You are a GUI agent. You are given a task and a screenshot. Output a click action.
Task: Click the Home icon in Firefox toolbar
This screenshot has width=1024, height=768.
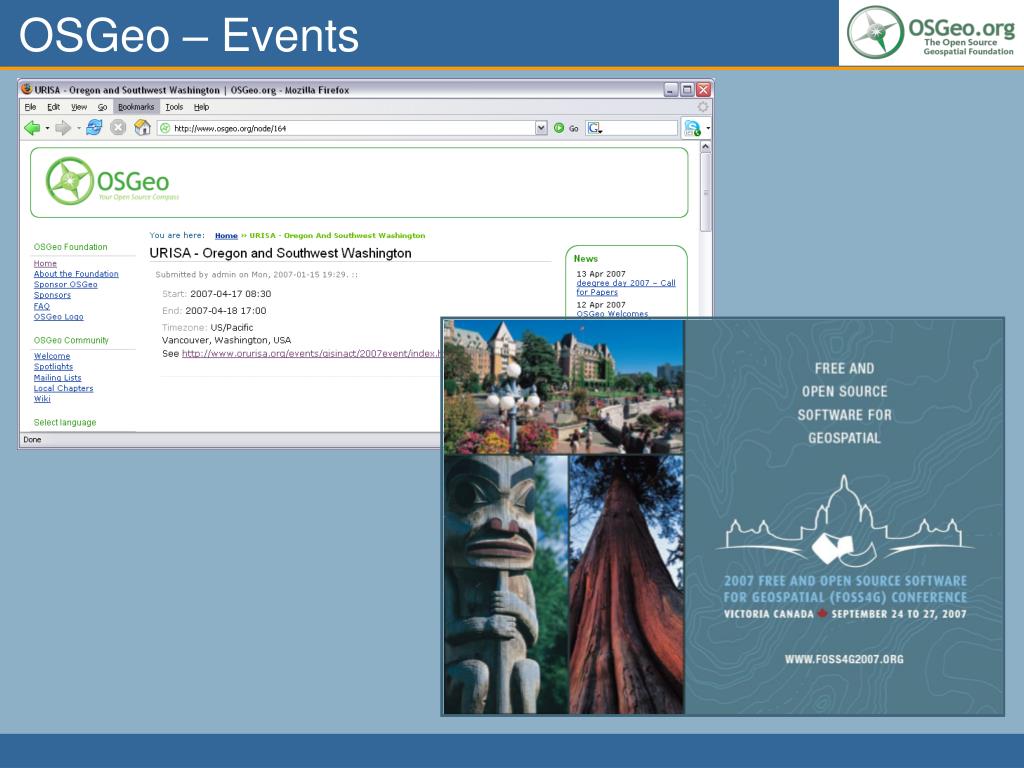coord(142,127)
